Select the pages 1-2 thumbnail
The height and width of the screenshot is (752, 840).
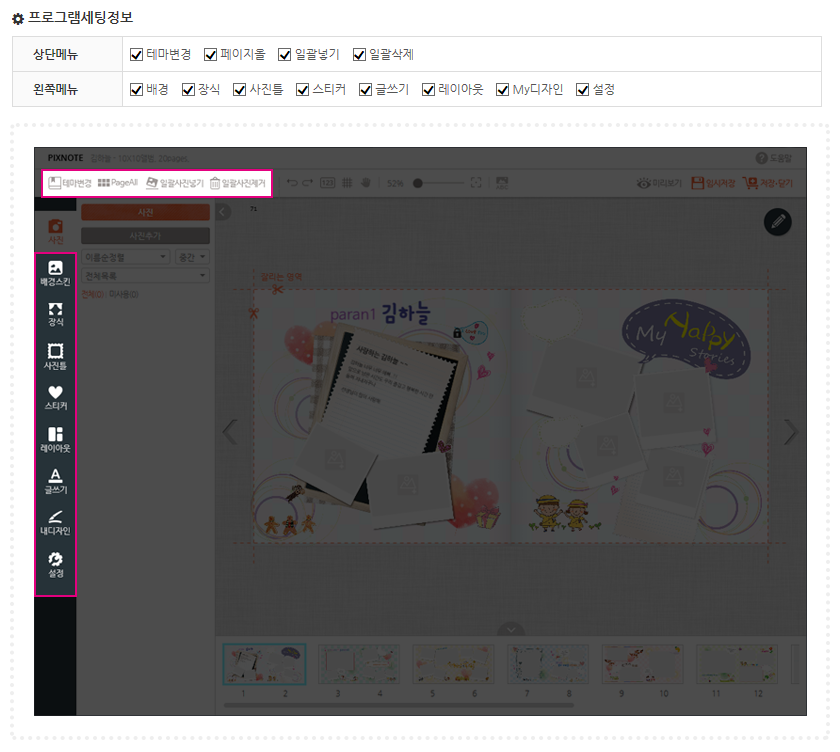264,664
